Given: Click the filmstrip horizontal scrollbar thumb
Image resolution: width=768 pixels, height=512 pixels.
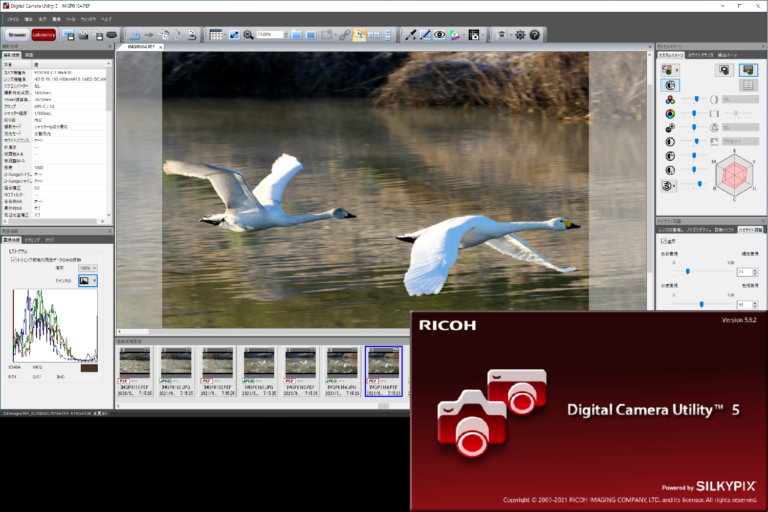Looking at the screenshot, I should (384, 406).
